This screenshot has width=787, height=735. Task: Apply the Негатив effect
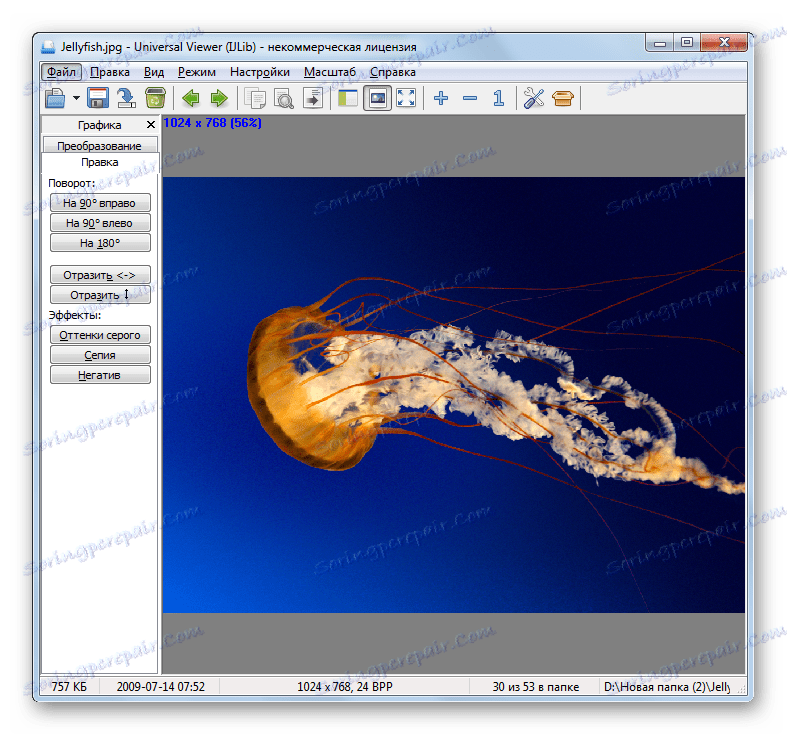point(100,375)
